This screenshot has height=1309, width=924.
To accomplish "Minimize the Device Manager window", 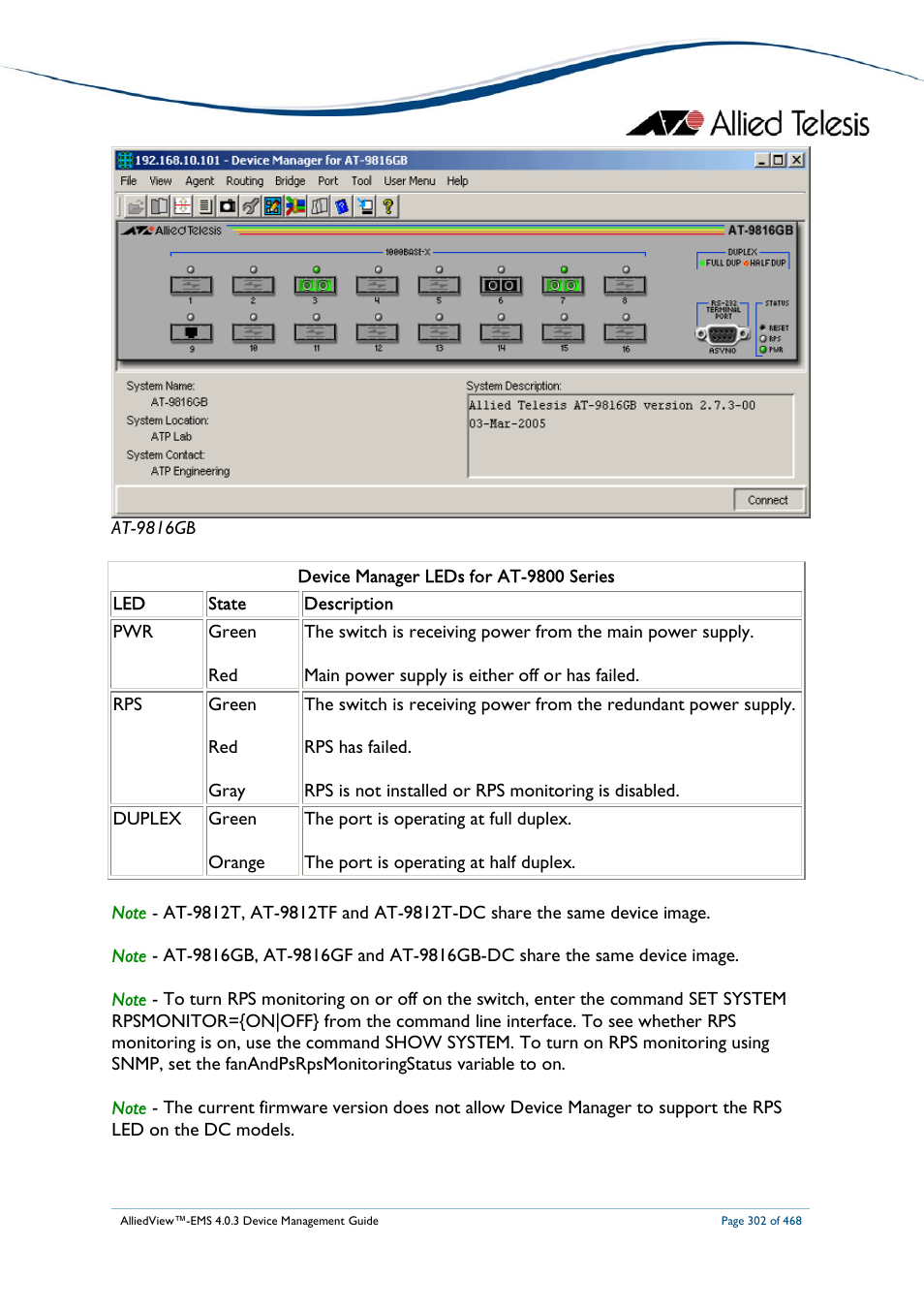I will click(x=762, y=160).
